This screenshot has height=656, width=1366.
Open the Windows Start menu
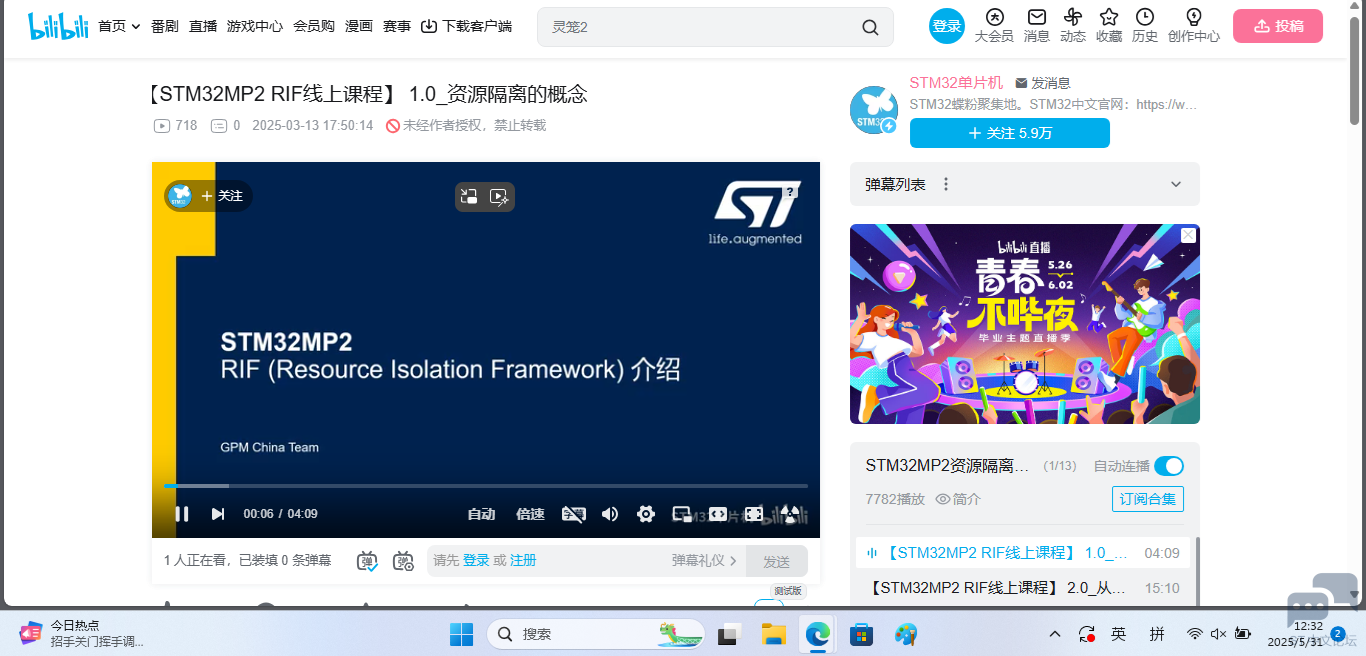[x=461, y=634]
